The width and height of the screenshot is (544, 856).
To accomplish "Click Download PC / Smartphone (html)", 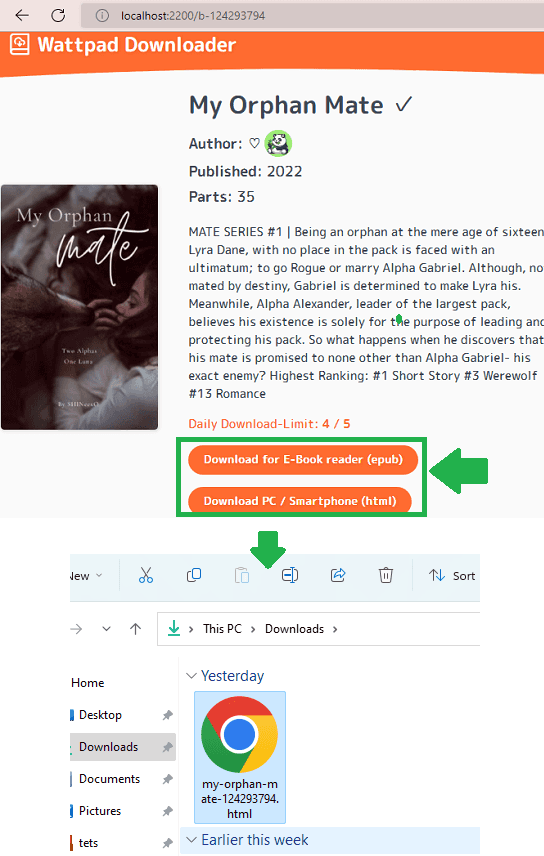I will tap(300, 500).
